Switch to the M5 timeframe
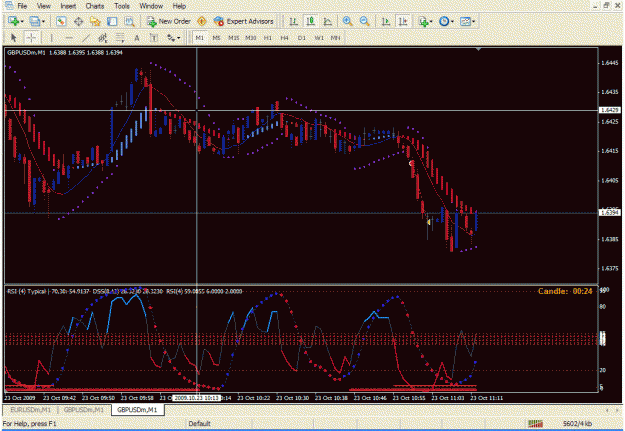Screen dimensions: 625x431 216,38
